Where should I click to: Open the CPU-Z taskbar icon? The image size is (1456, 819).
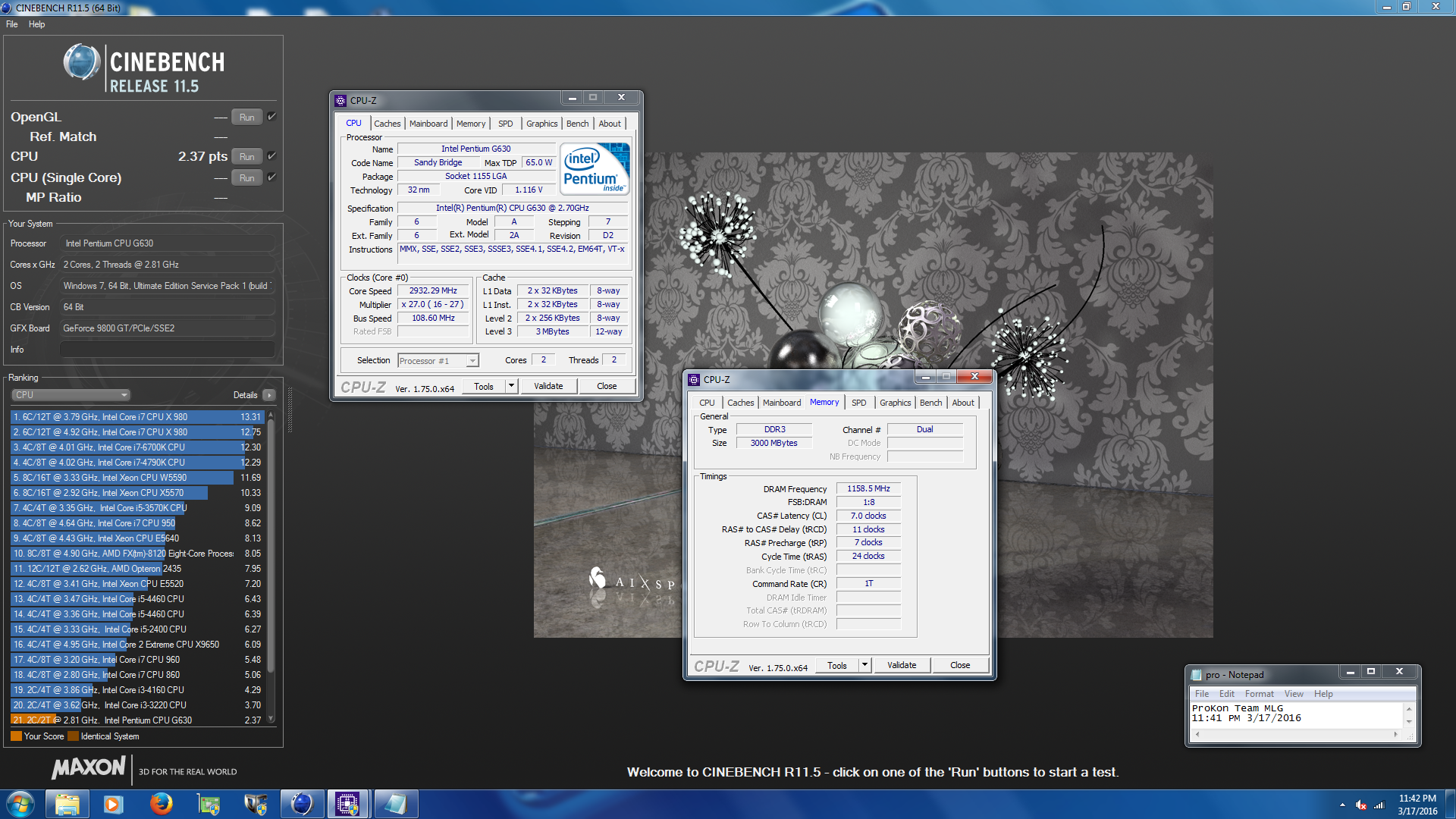(x=348, y=804)
